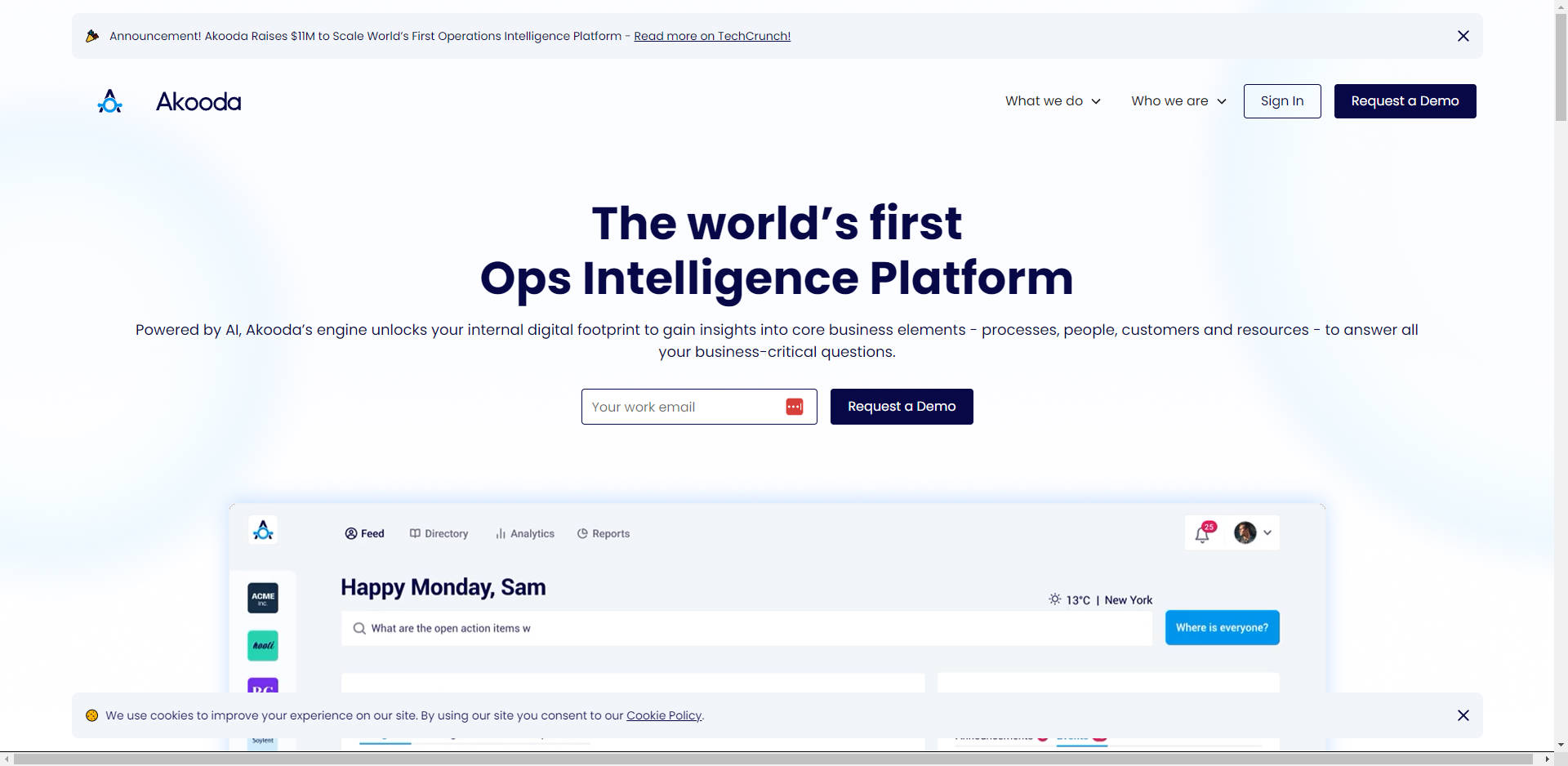This screenshot has width=1568, height=766.
Task: Close the cookie consent notice
Action: coord(1463,715)
